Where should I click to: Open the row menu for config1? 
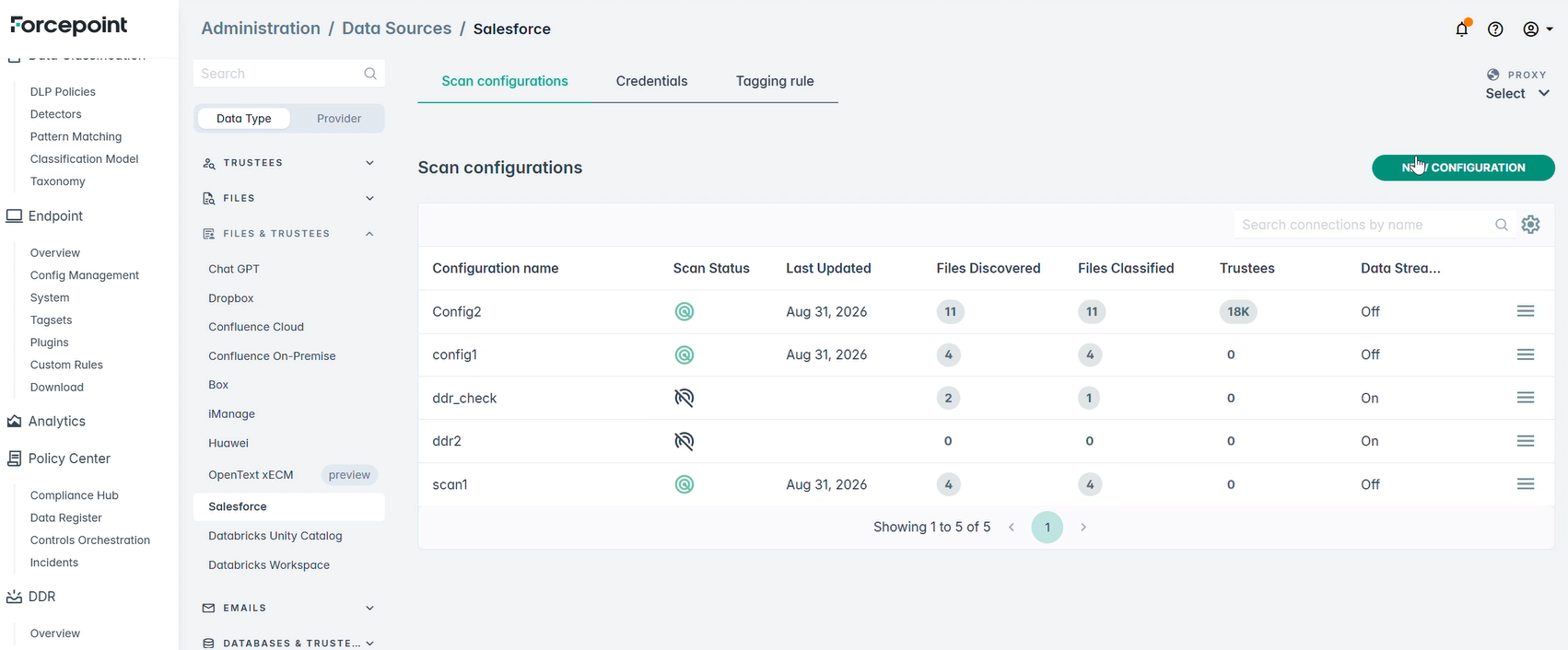(1526, 354)
